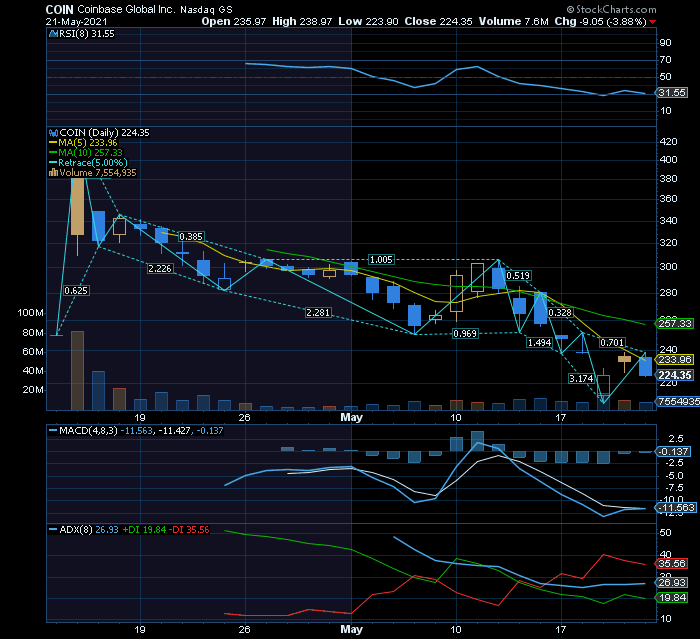The image size is (700, 639).
Task: Click the 0.385 retracement label
Action: pos(191,236)
